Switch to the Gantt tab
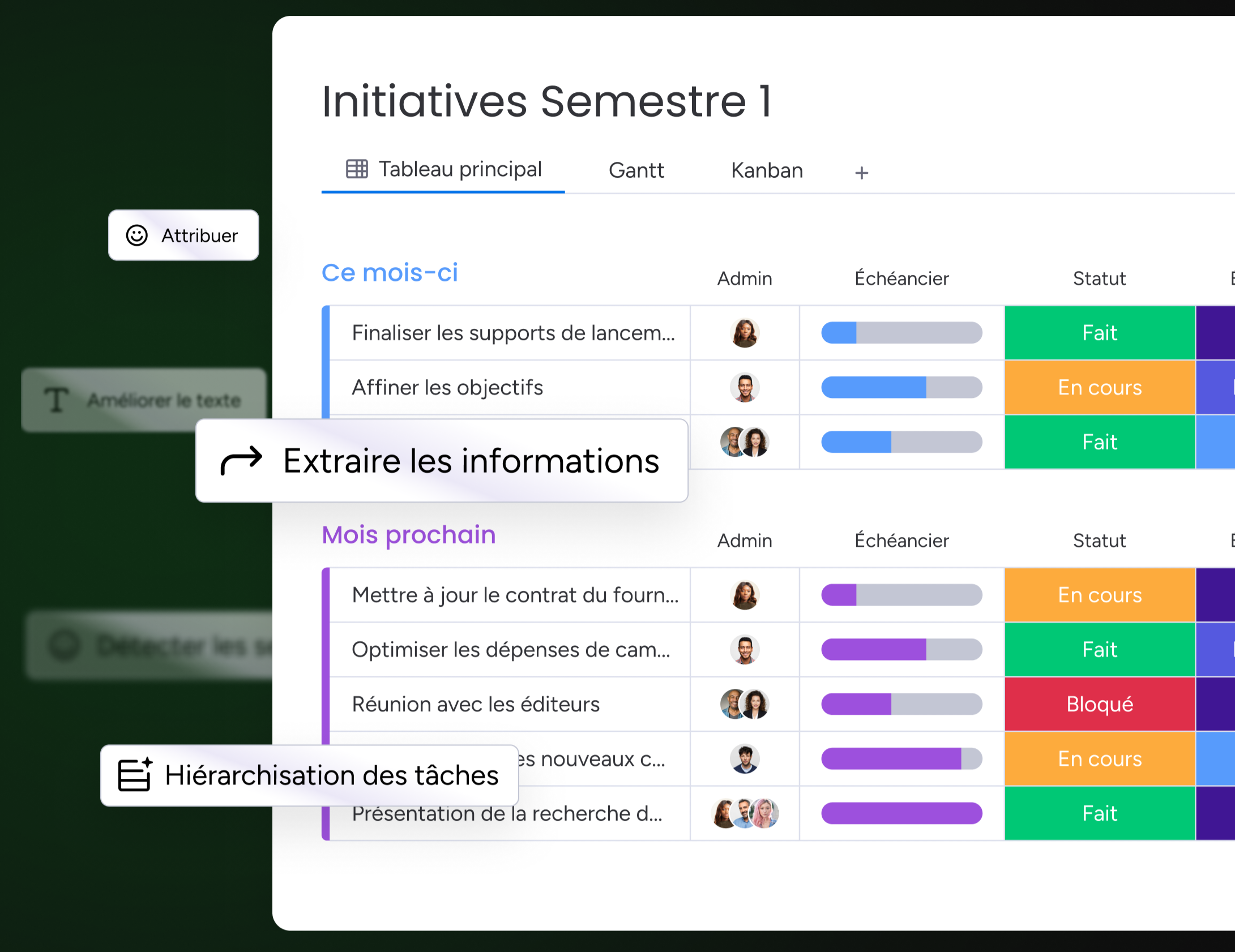The height and width of the screenshot is (952, 1235). coord(636,170)
